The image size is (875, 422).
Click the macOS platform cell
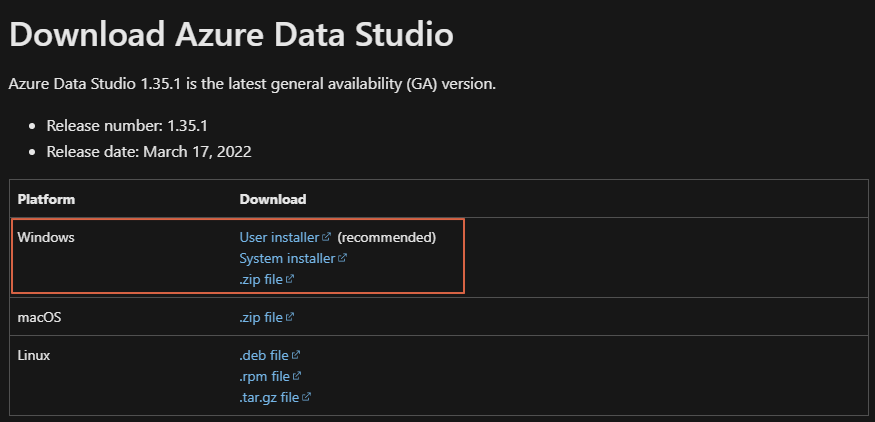tap(39, 318)
